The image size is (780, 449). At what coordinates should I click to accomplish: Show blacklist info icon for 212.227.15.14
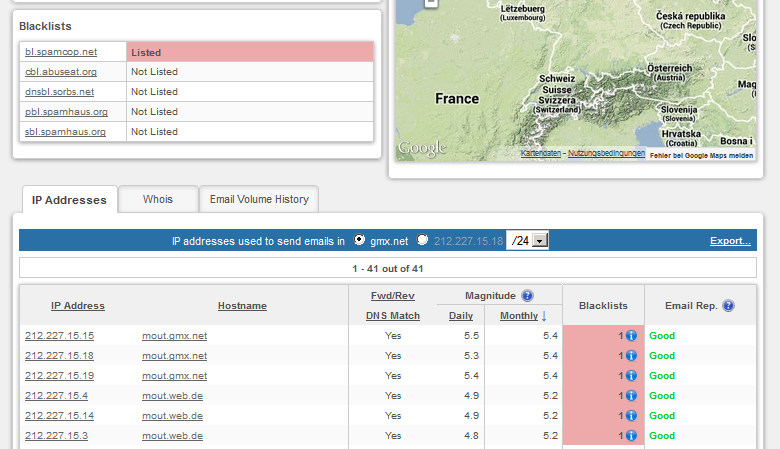631,415
